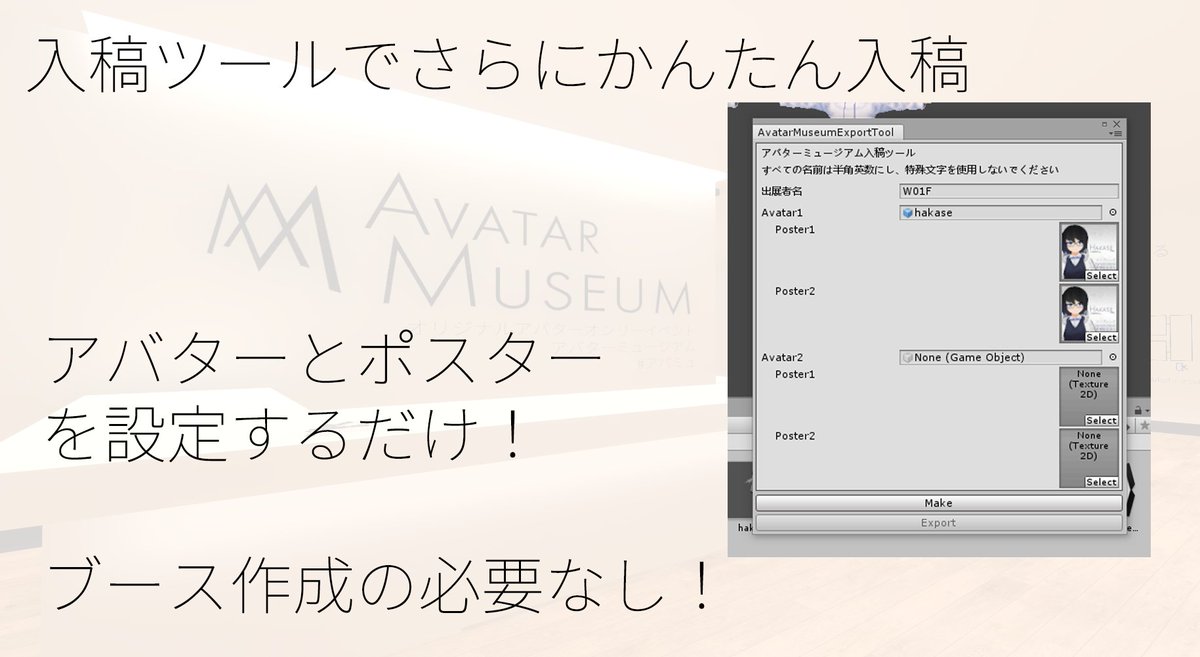Maximize the export tool window

coord(1106,123)
